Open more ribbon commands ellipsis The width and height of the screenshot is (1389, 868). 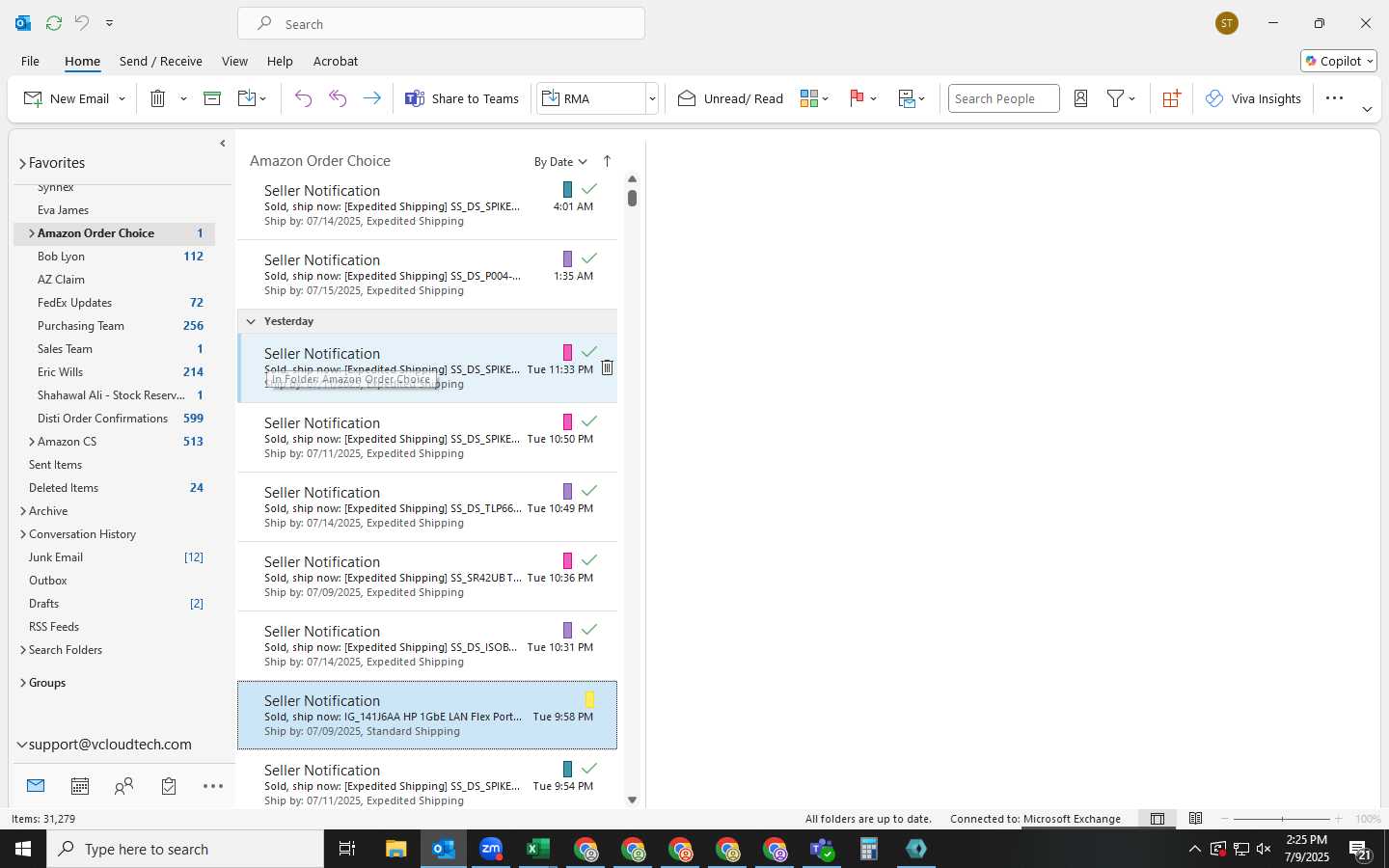1334,98
